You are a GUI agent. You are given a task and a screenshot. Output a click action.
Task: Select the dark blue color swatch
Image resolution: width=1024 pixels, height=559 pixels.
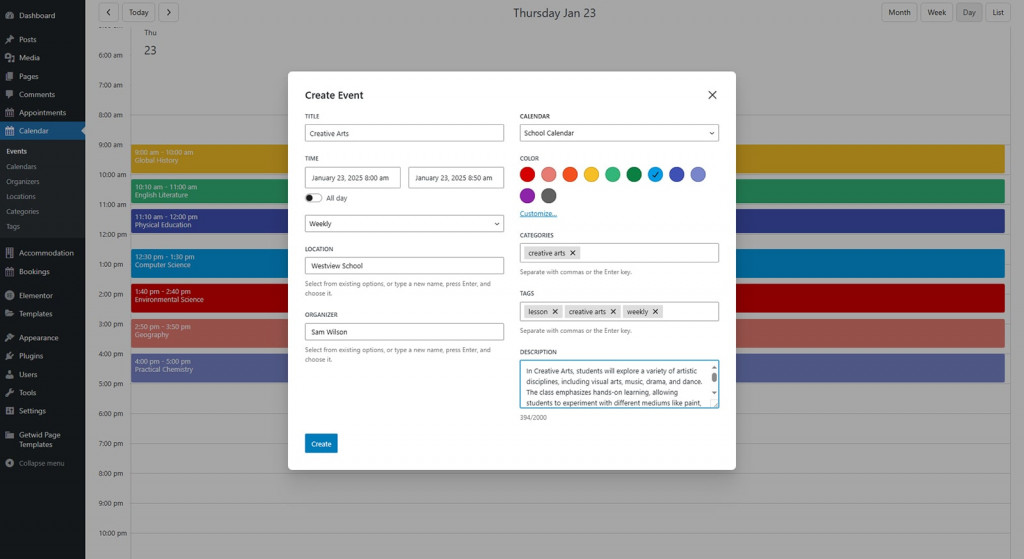click(x=677, y=174)
